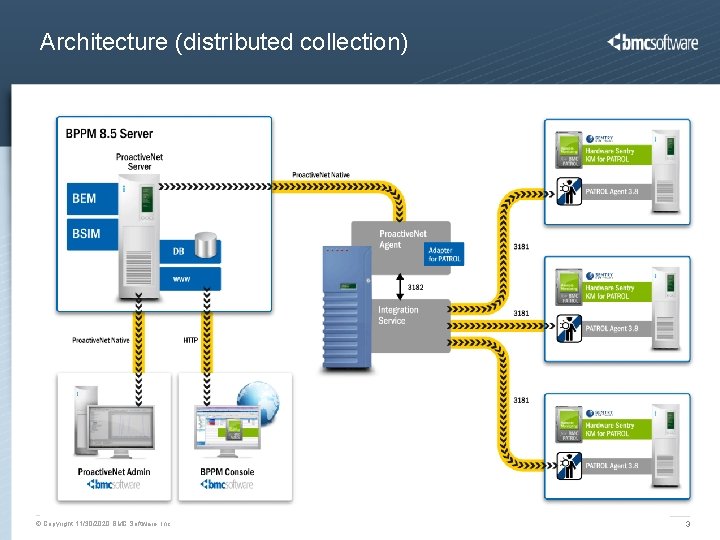Click Sentry Software logo in bottom host box

599,413
